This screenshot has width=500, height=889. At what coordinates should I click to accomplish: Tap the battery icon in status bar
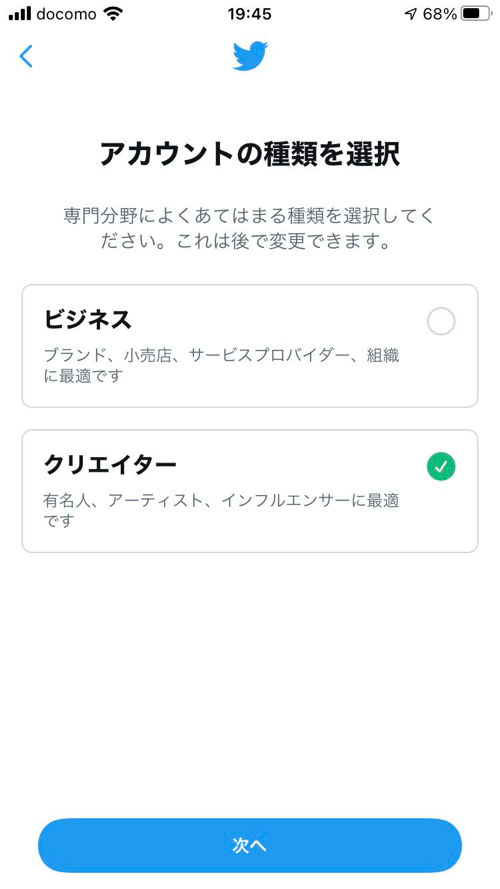point(476,14)
